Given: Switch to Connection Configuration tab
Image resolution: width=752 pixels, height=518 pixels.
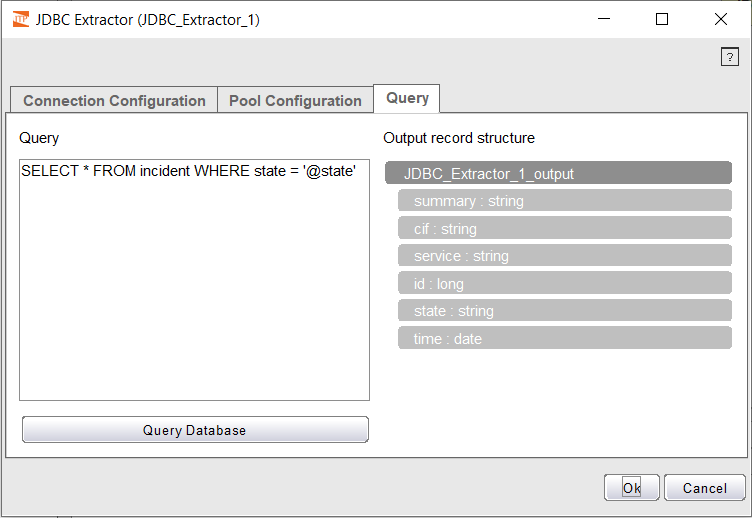Looking at the screenshot, I should coord(114,101).
